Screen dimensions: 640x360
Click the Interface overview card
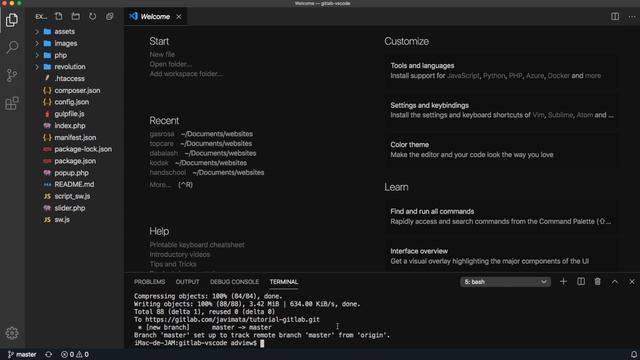501,256
